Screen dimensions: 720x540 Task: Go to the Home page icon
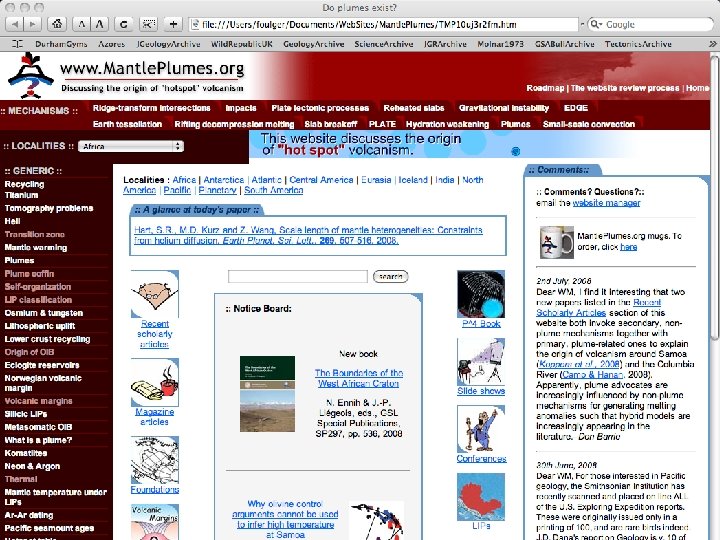click(x=57, y=24)
